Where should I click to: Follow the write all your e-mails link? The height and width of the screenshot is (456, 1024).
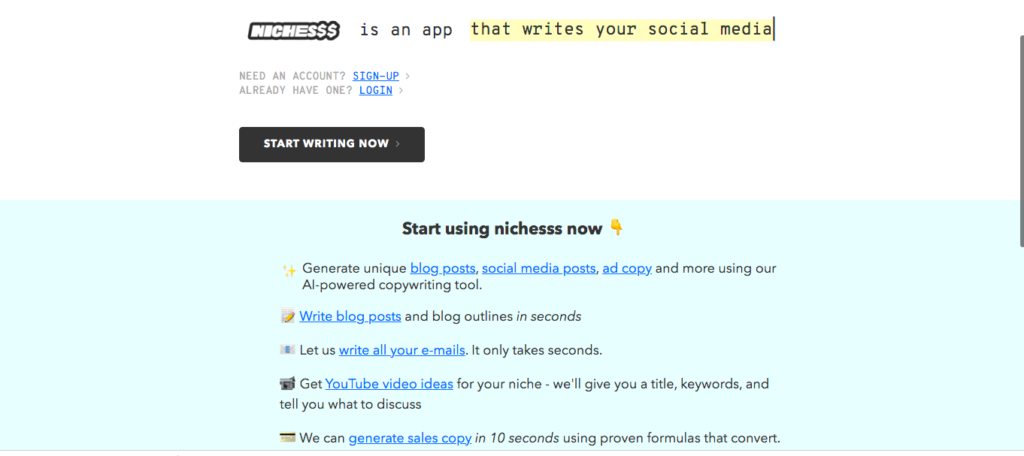point(402,350)
